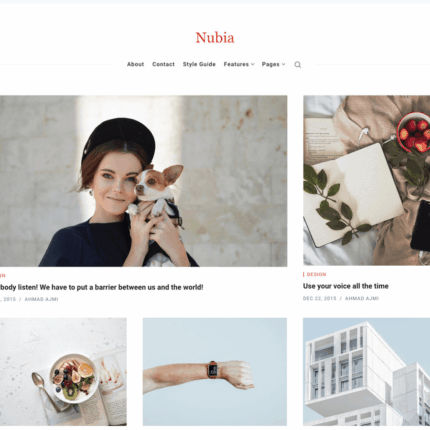Open the notebook and strawberries image

(x=366, y=180)
